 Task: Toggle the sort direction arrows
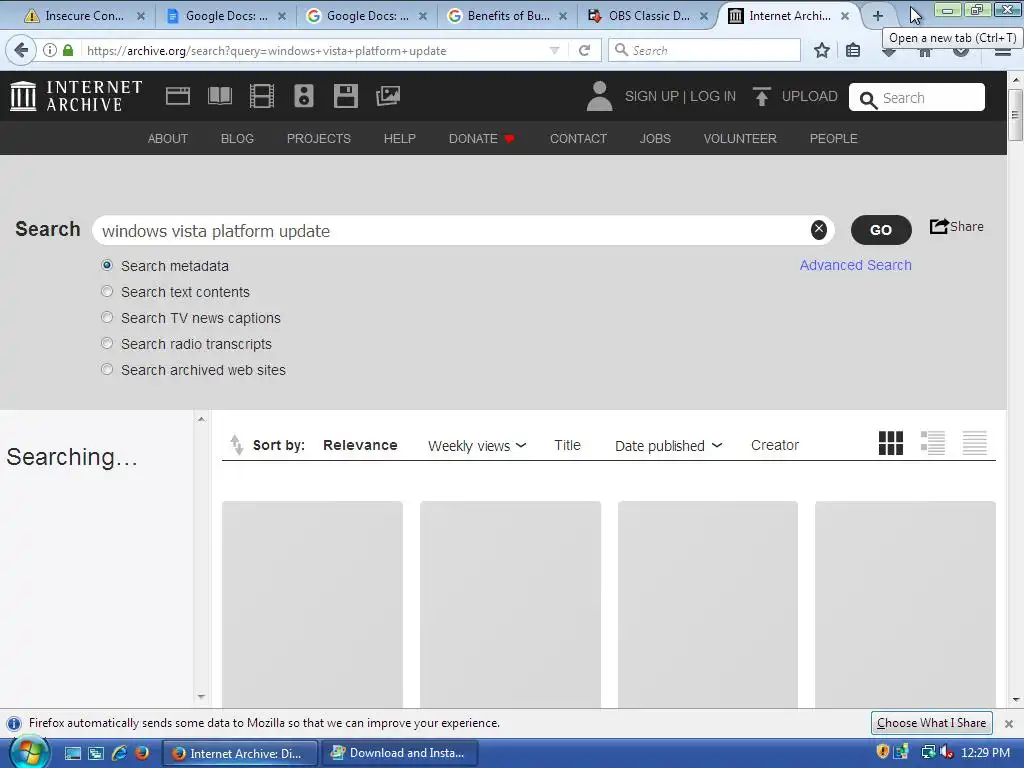click(236, 445)
